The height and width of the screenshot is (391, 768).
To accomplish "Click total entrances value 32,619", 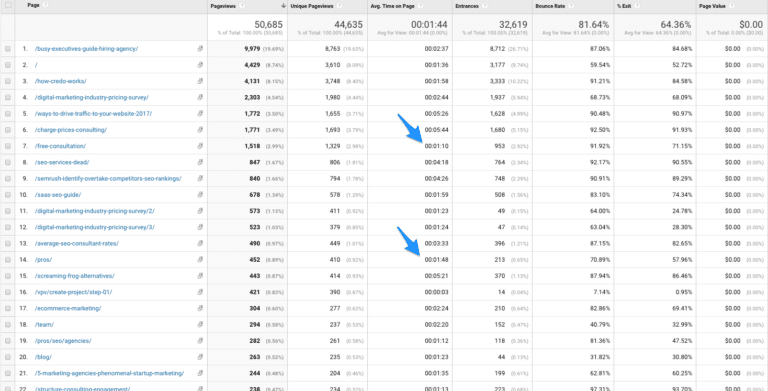I will pyautogui.click(x=513, y=24).
